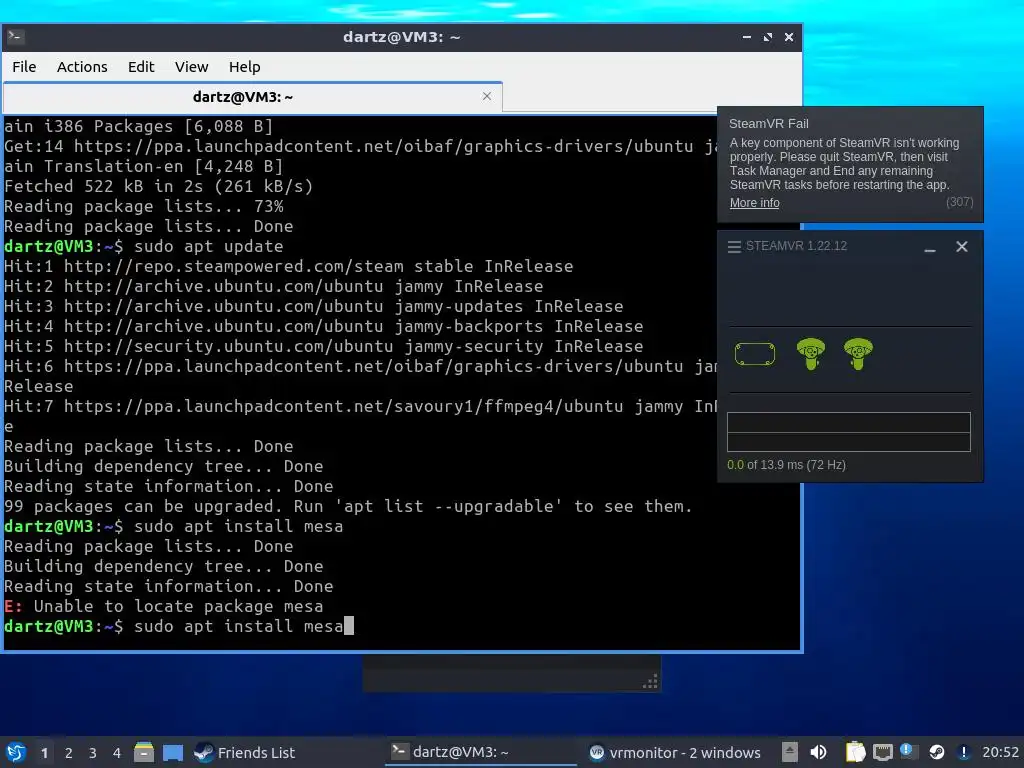Image resolution: width=1024 pixels, height=768 pixels.
Task: Open the terminal Edit menu
Action: (x=140, y=67)
